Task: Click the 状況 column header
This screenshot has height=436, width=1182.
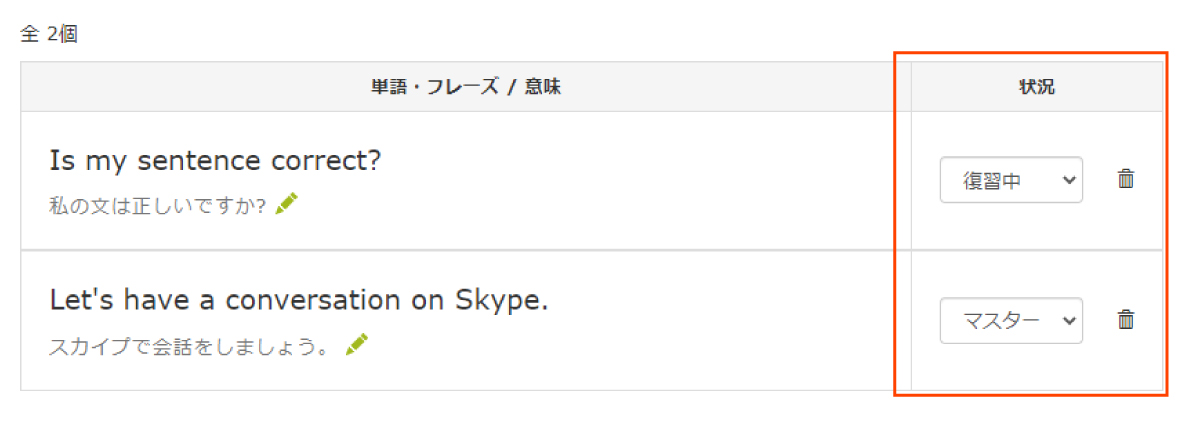Action: [x=1037, y=88]
